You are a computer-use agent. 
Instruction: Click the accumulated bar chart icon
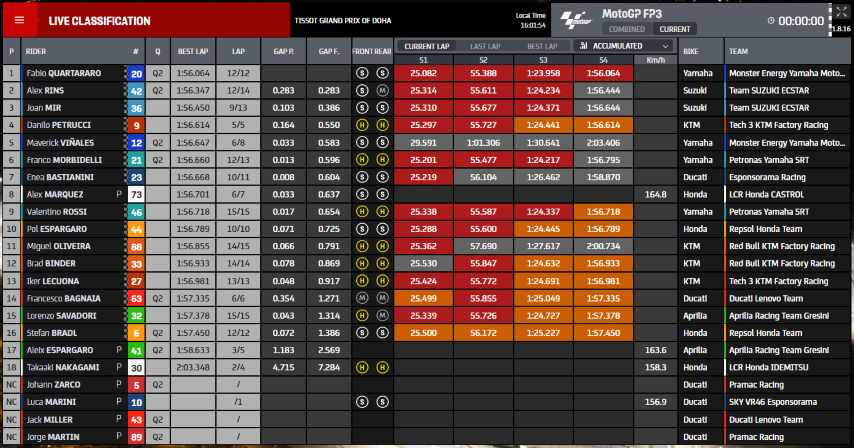coord(583,46)
